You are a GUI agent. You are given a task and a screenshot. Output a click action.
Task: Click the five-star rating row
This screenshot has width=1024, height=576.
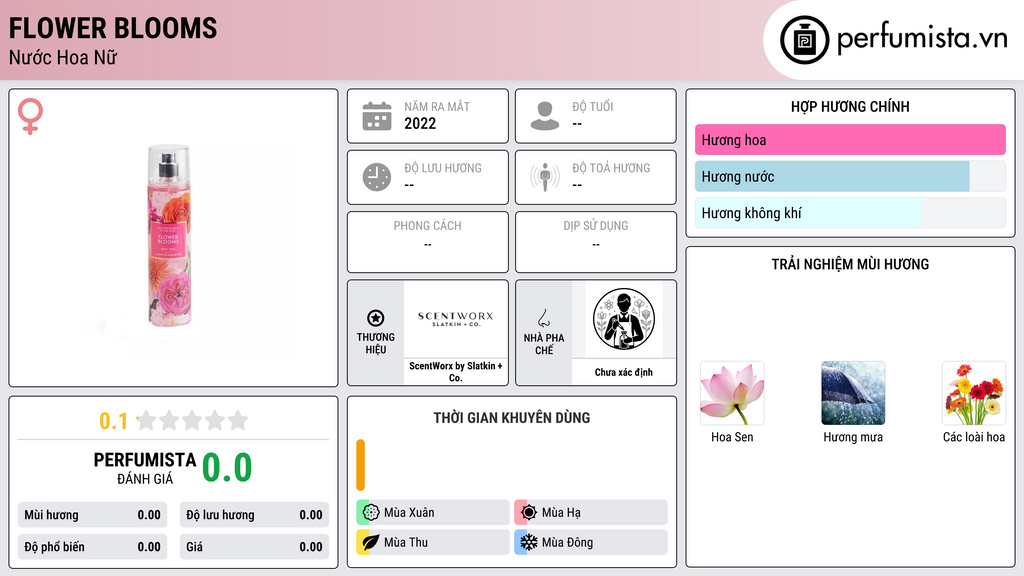pyautogui.click(x=192, y=420)
